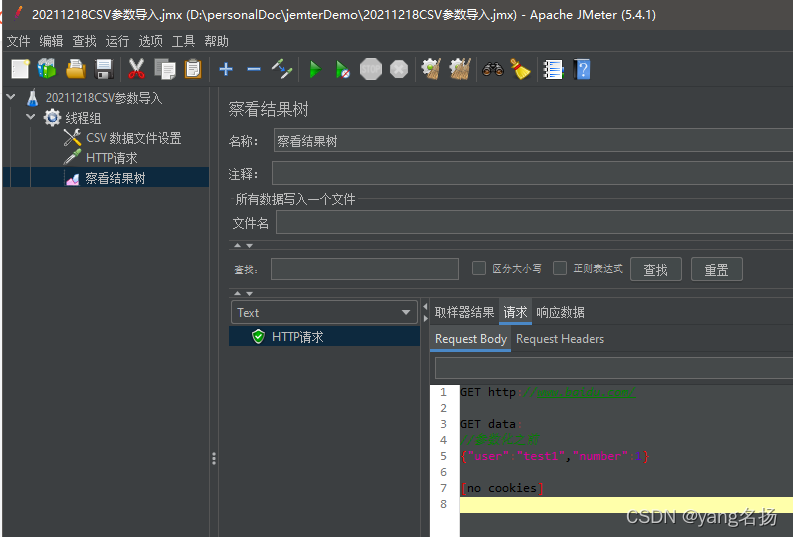Click the Function Helper list icon

553,69
